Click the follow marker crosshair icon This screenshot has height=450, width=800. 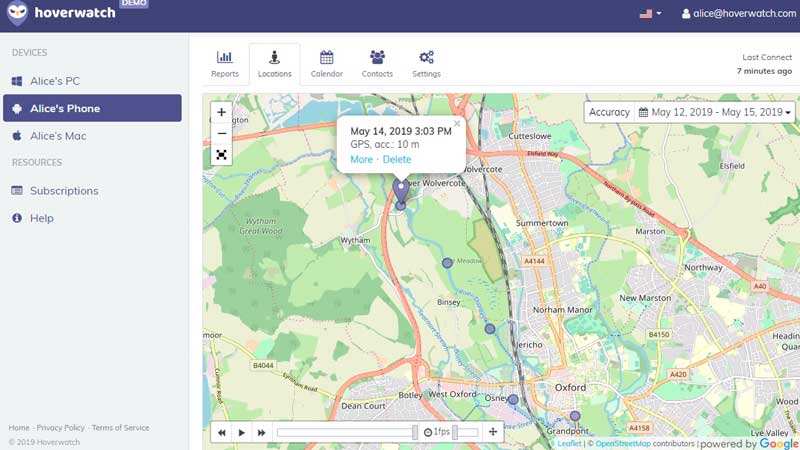tap(493, 432)
